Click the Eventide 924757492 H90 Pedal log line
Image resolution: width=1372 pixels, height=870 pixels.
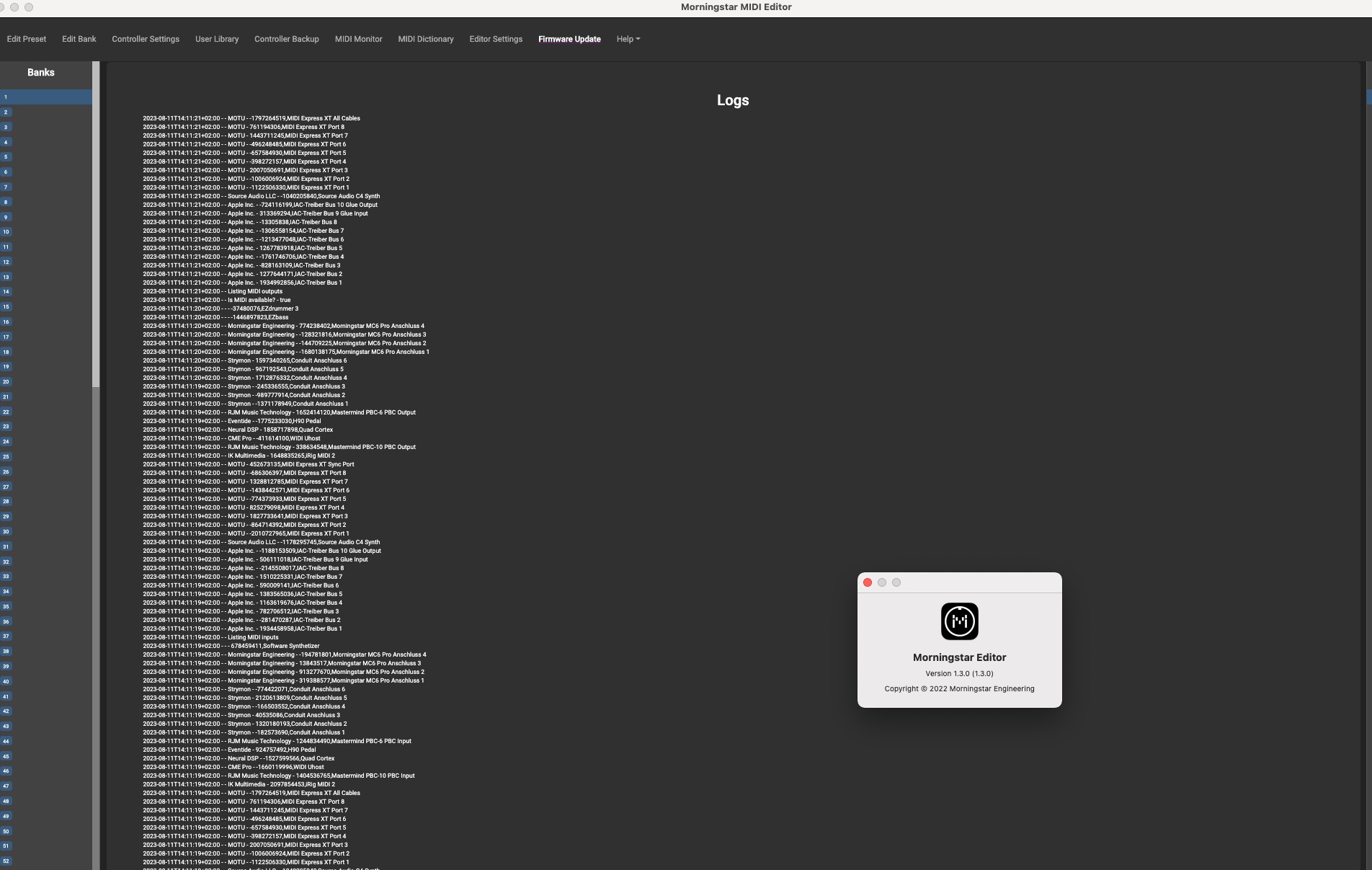pos(229,750)
